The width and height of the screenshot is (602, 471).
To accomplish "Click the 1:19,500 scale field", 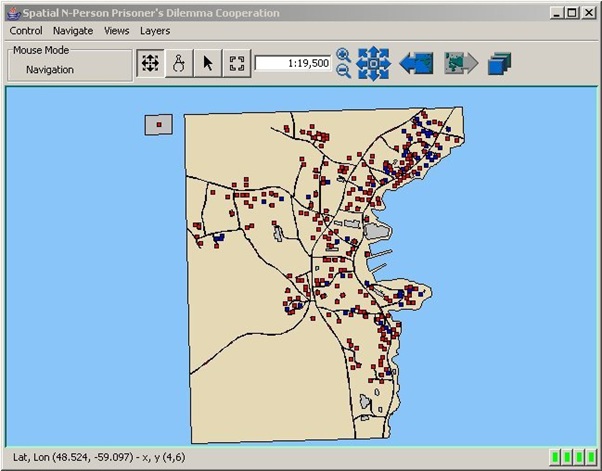I will (293, 63).
